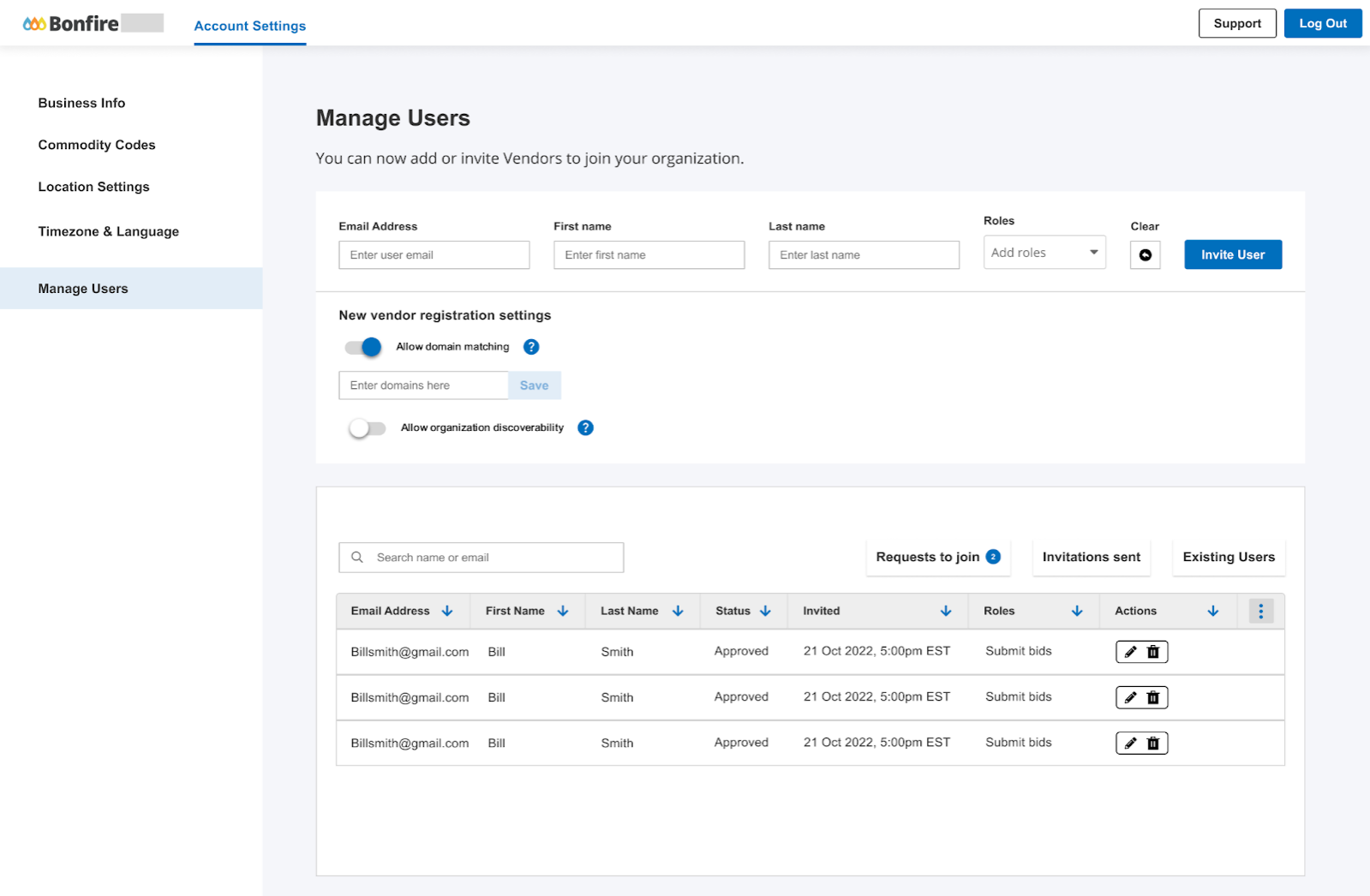Click the Clear form circular icon button
This screenshot has height=896, width=1370.
1145,255
